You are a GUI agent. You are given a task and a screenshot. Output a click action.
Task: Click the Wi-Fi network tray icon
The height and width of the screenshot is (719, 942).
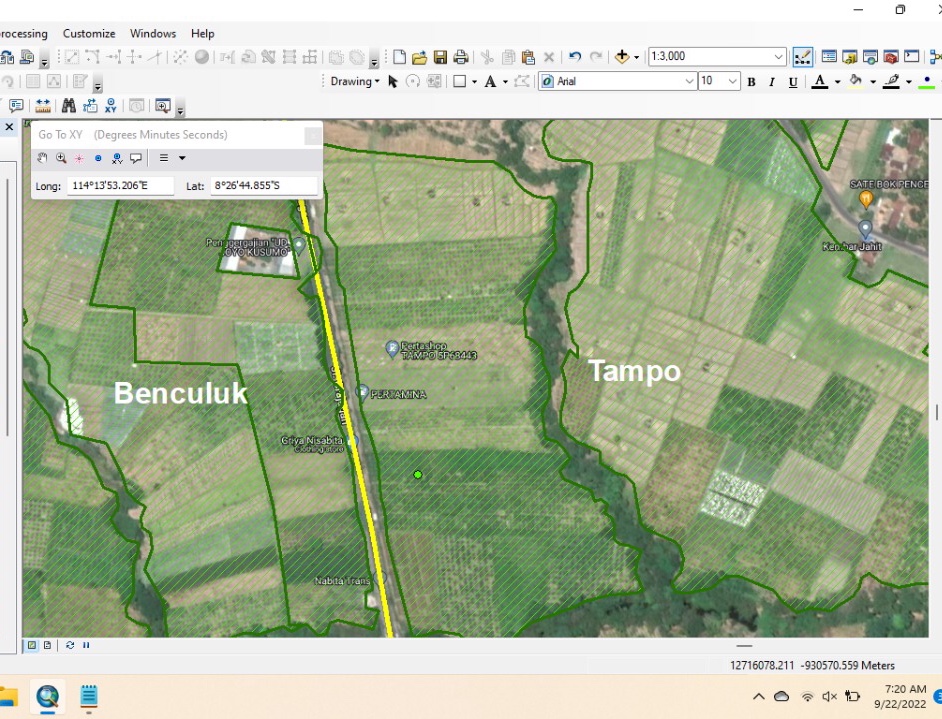coord(807,697)
